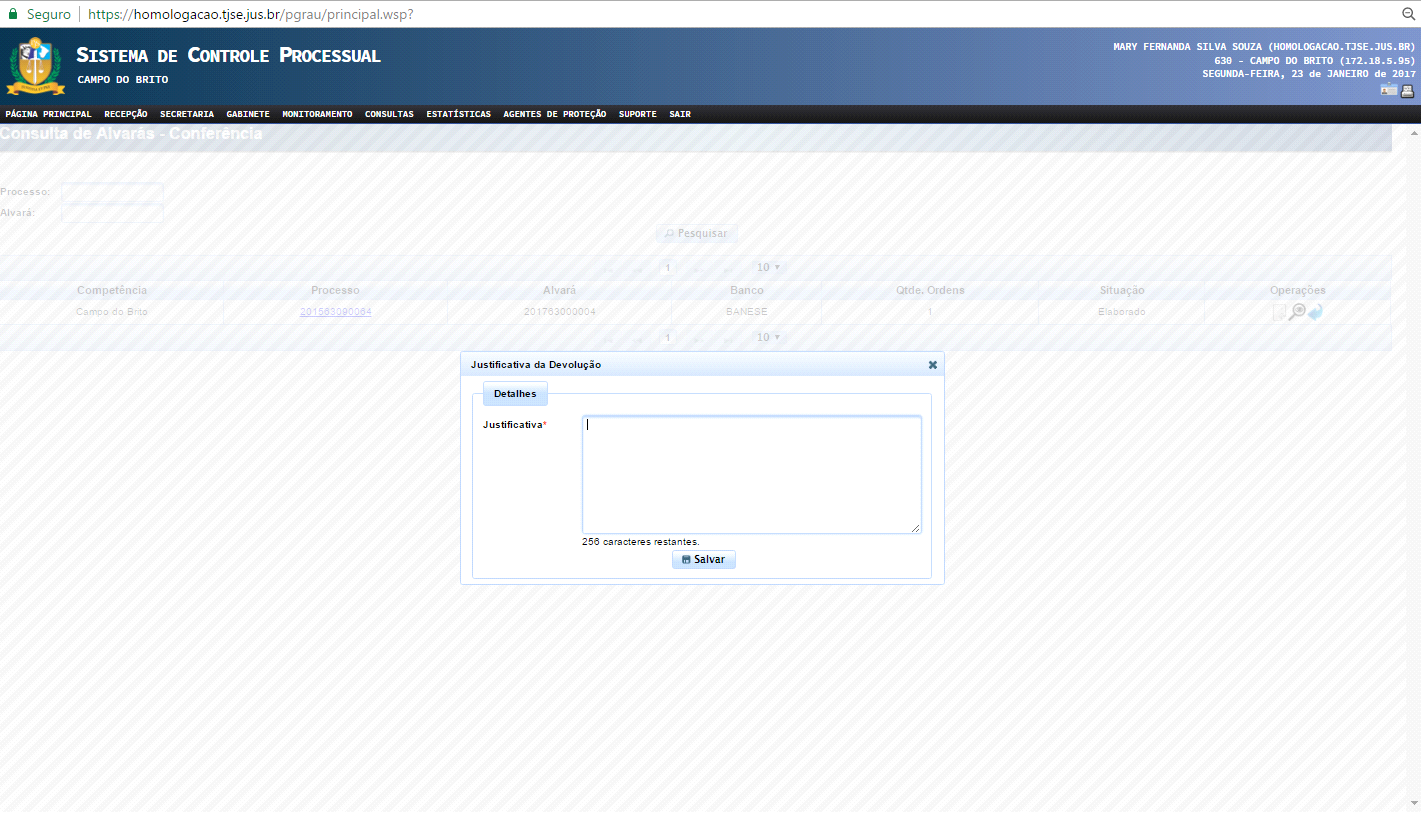Screen dimensions: 1421x821
Task: Select the Detalhes tab
Action: tap(515, 394)
